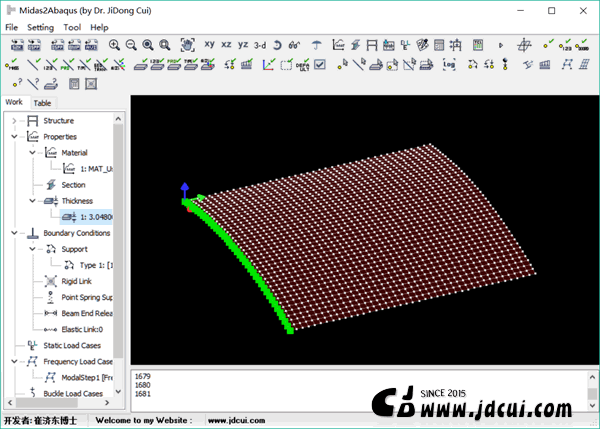Select thickness item 1: 3.0480
Screen dimensions: 600x429
coord(96,217)
